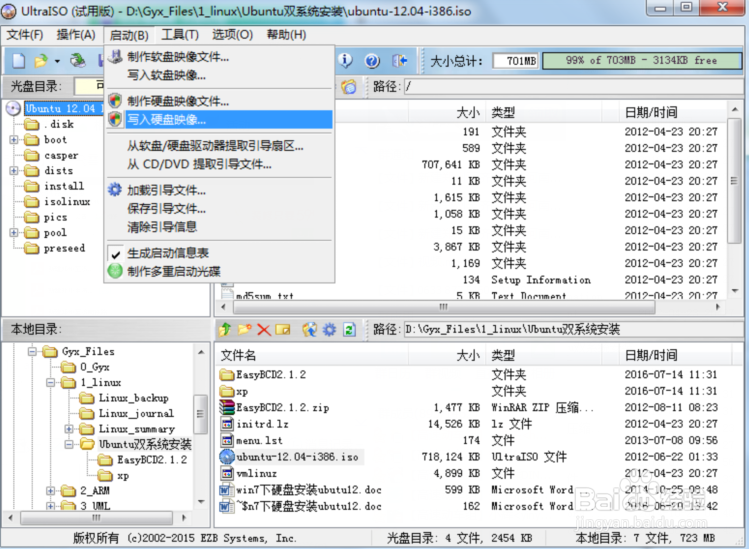Click the upper path input field
This screenshot has height=549, width=749.
click(x=573, y=86)
